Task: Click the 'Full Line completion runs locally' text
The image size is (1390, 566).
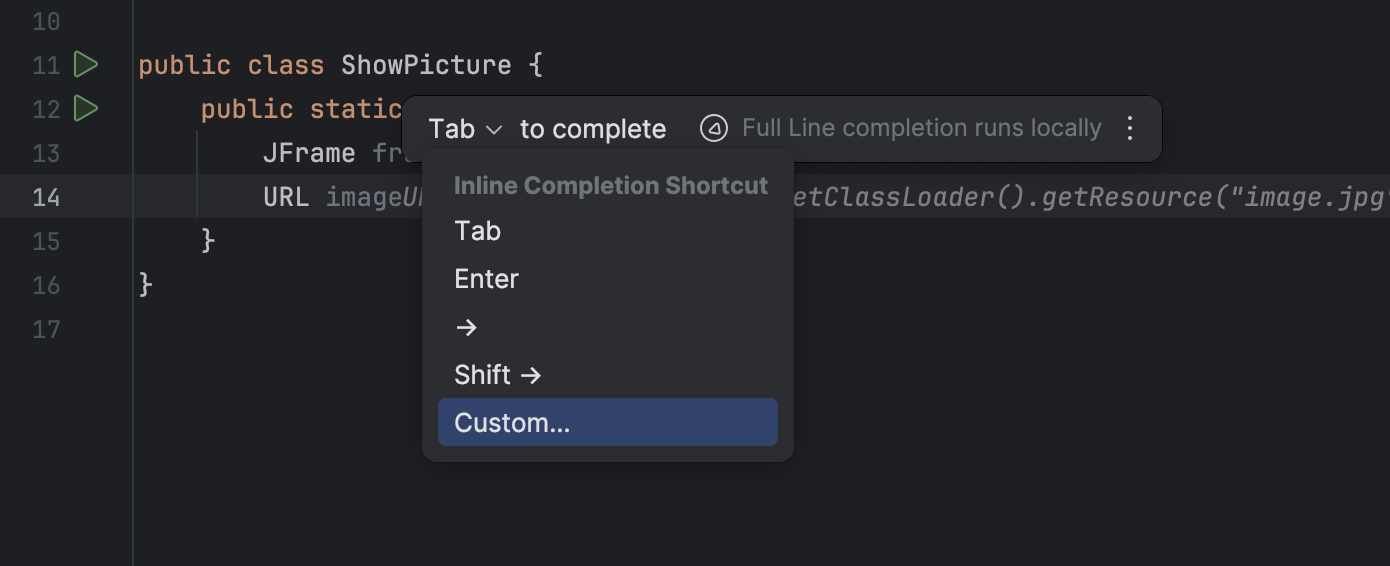Action: click(921, 129)
